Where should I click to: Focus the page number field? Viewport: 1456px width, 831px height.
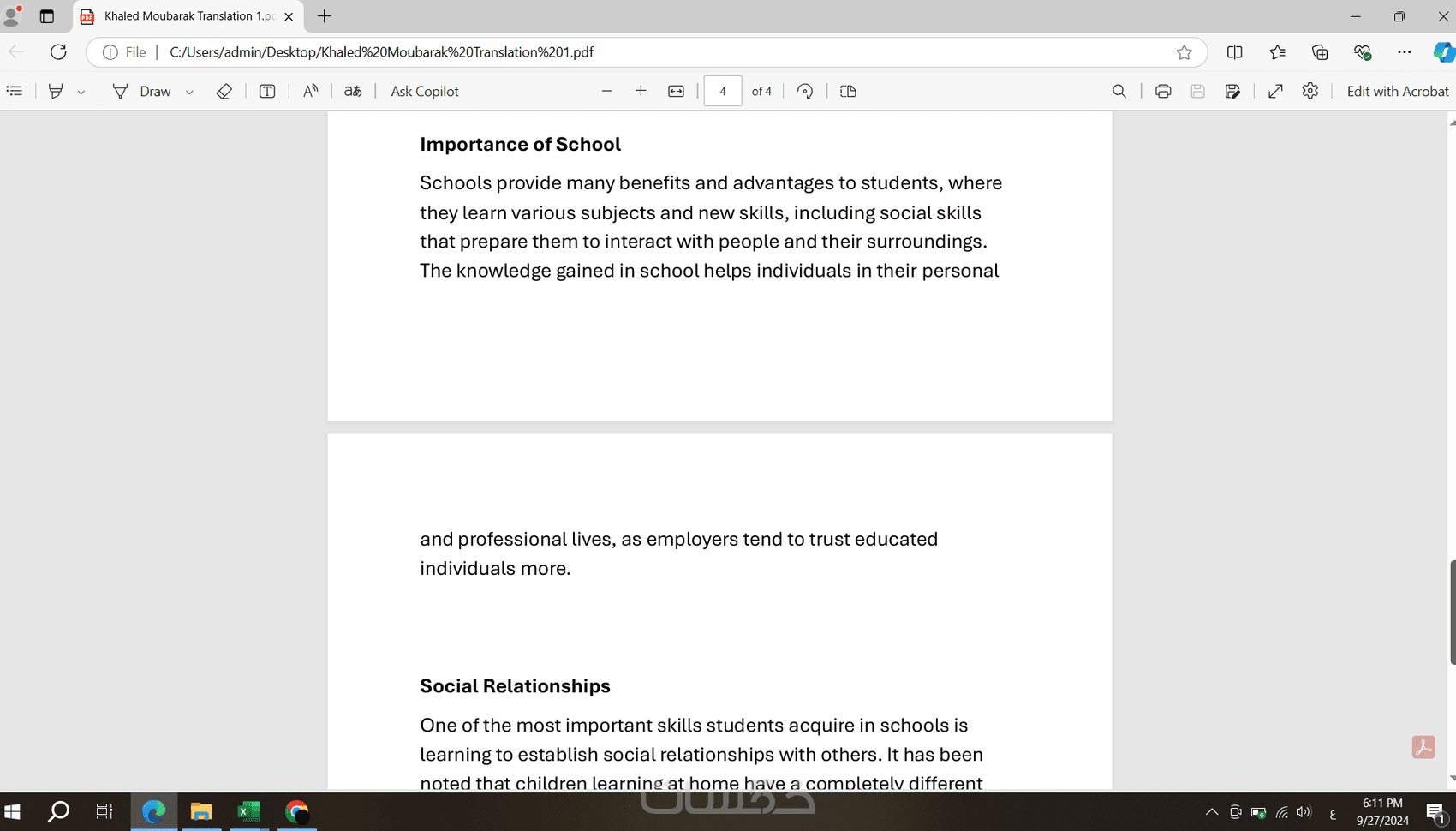[x=723, y=91]
